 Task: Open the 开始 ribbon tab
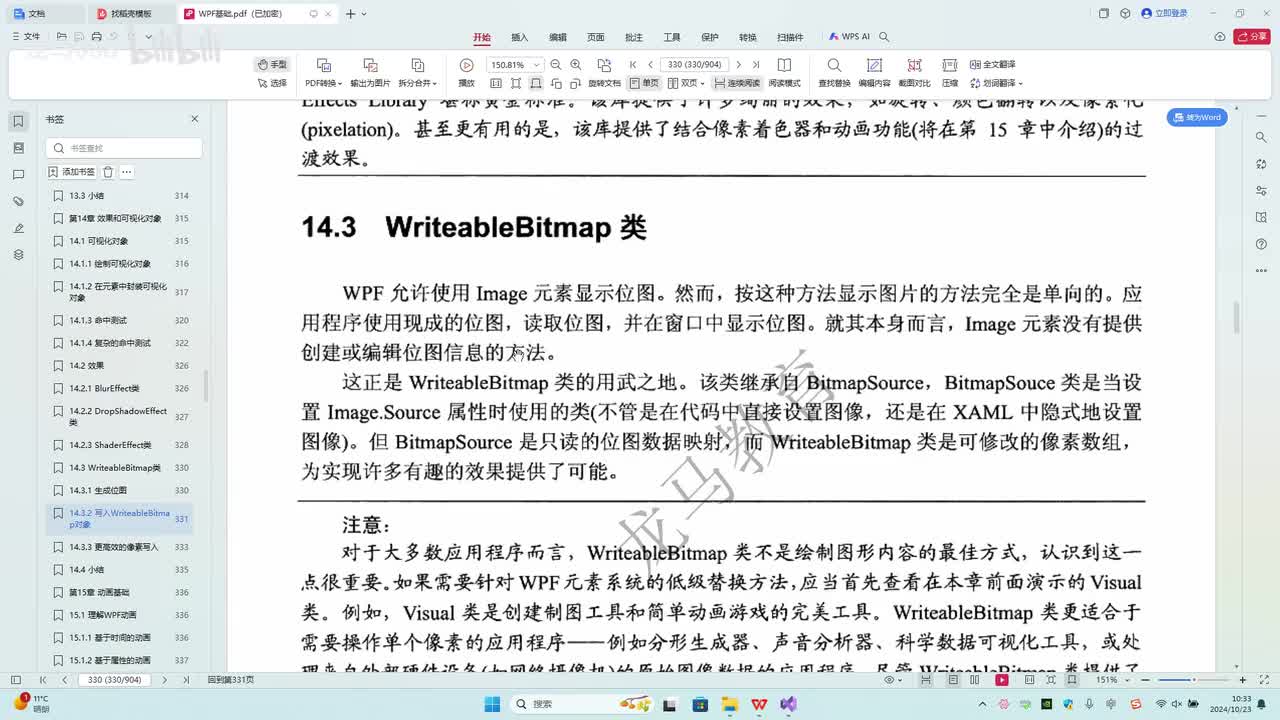pyautogui.click(x=482, y=37)
